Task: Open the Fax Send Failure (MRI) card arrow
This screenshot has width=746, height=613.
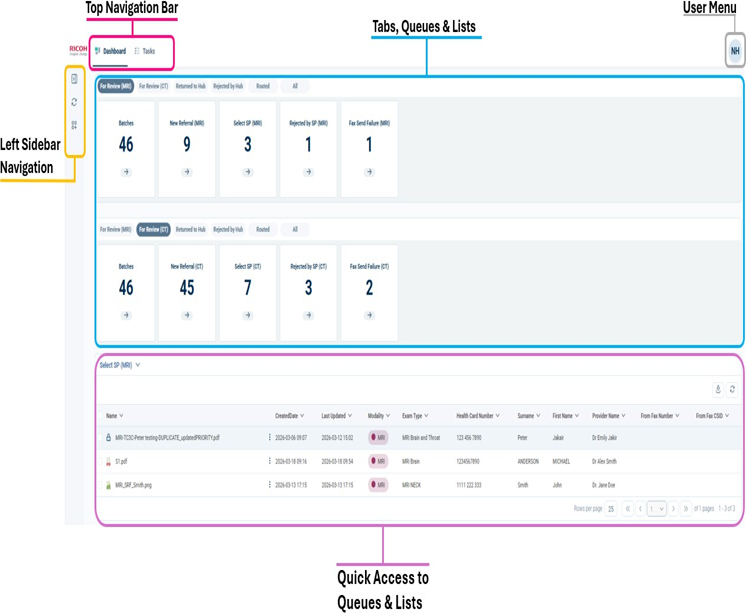Action: [x=370, y=172]
